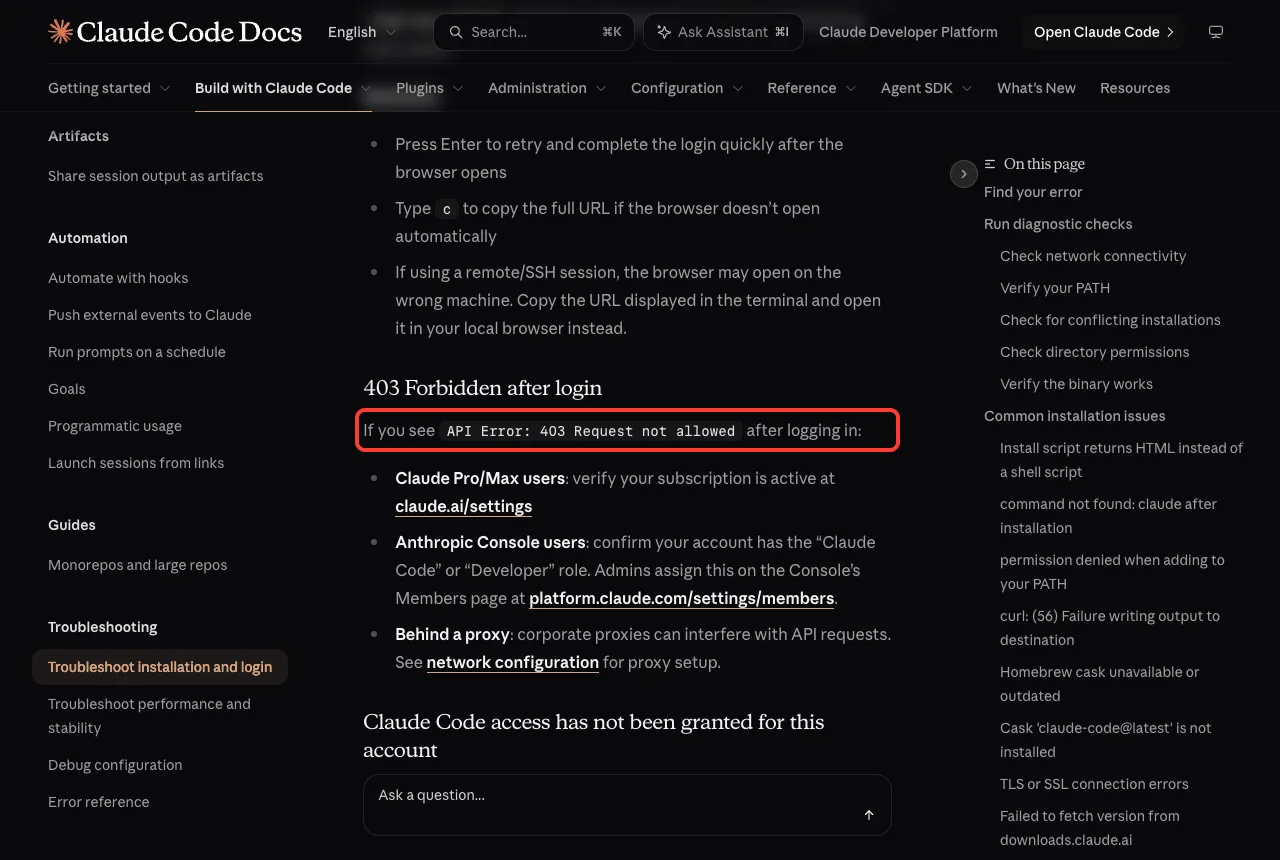1280x860 pixels.
Task: Expand the Reference menu
Action: point(812,88)
